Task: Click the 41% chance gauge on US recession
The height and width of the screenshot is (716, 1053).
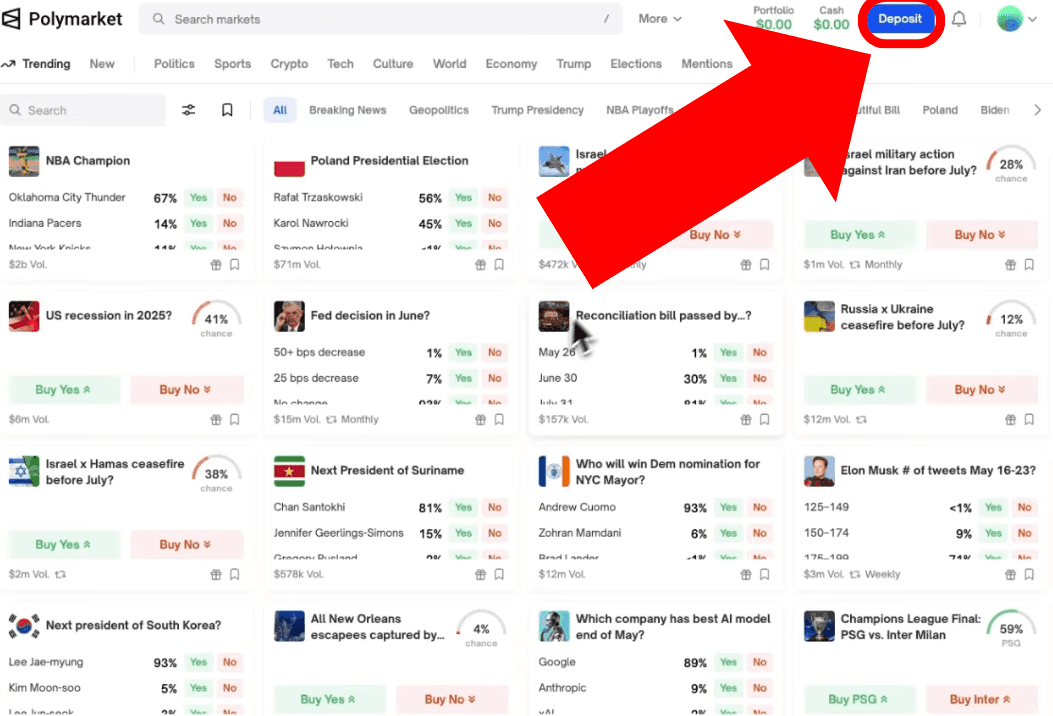Action: tap(216, 318)
